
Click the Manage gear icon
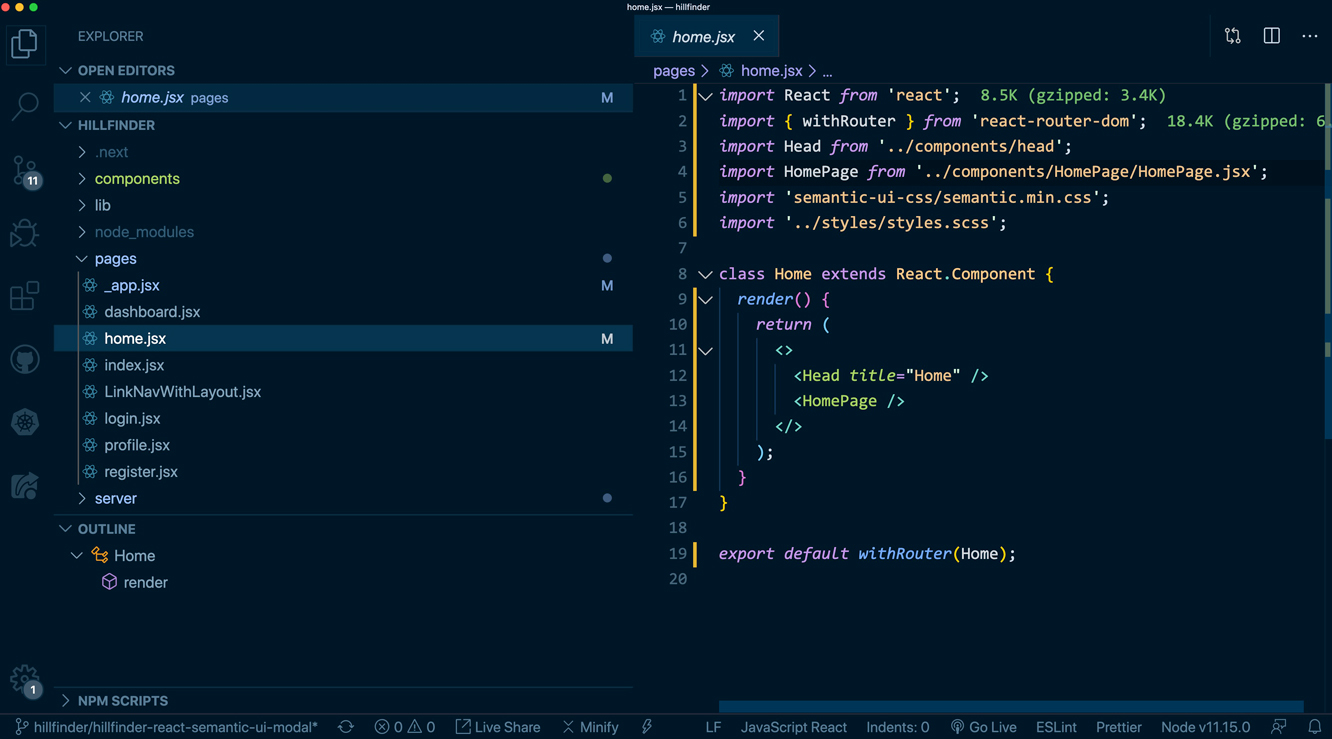24,680
